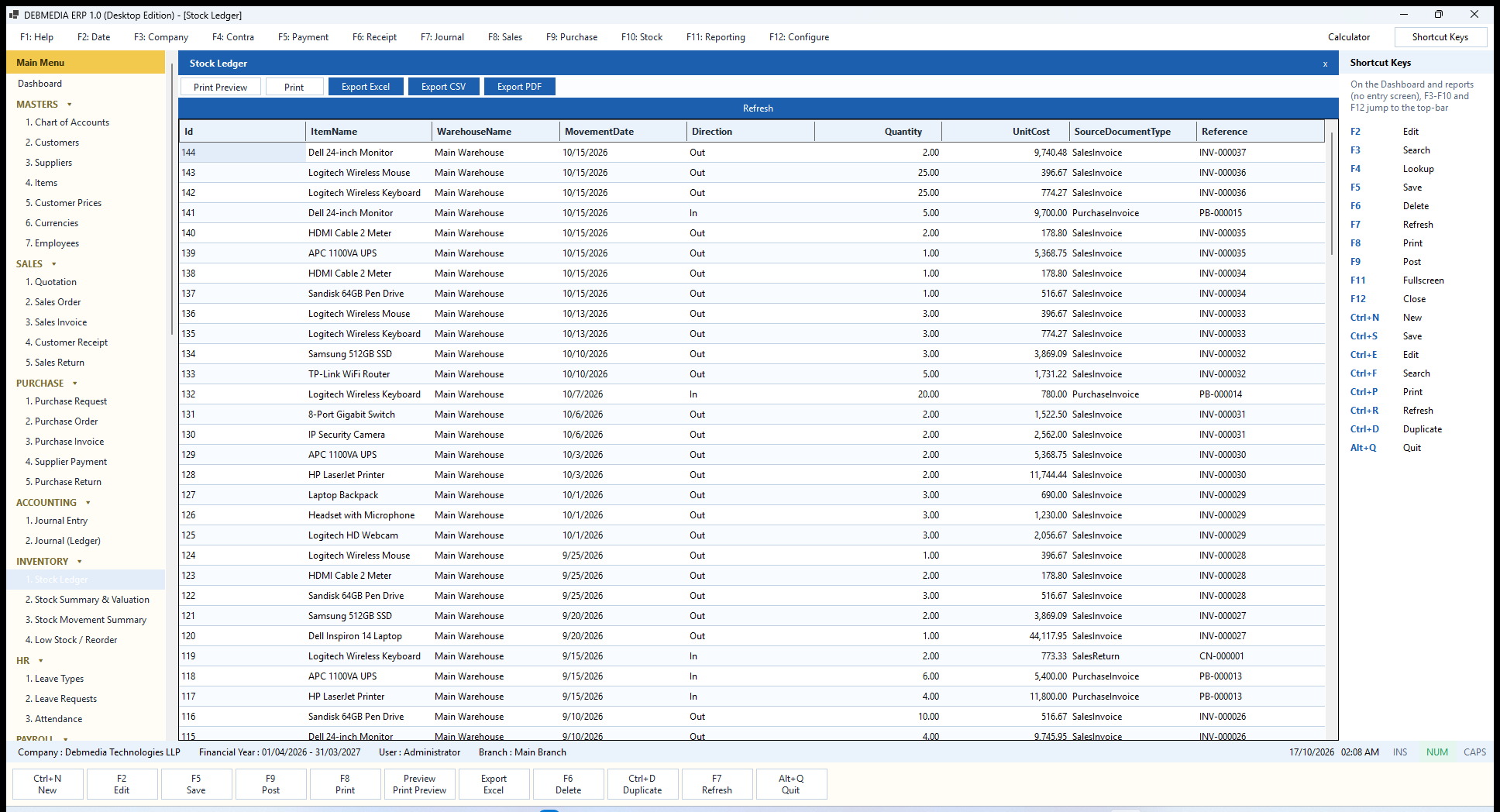The height and width of the screenshot is (812, 1500).
Task: Click the Ctrl+D Duplicate bottom button
Action: pyautogui.click(x=642, y=784)
